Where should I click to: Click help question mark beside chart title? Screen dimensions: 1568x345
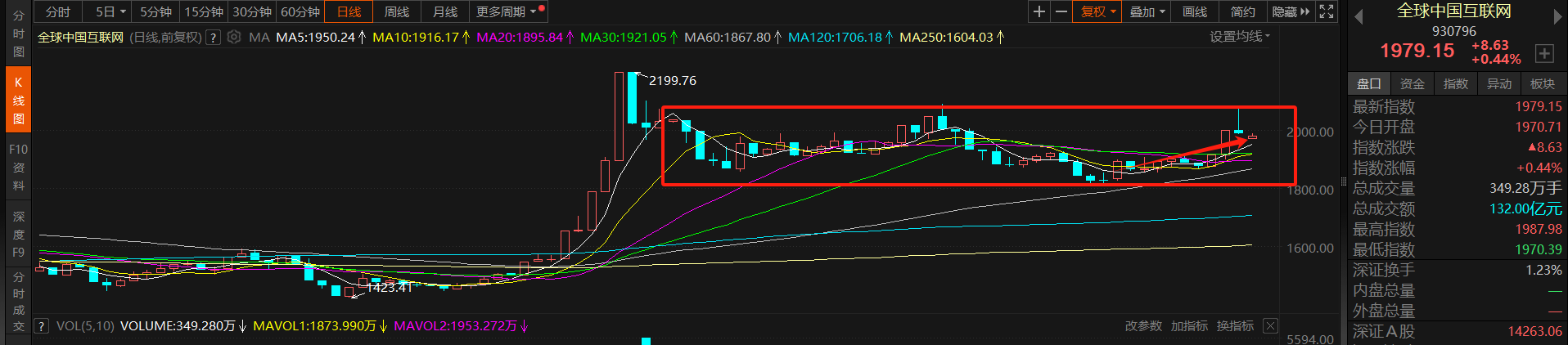(213, 37)
